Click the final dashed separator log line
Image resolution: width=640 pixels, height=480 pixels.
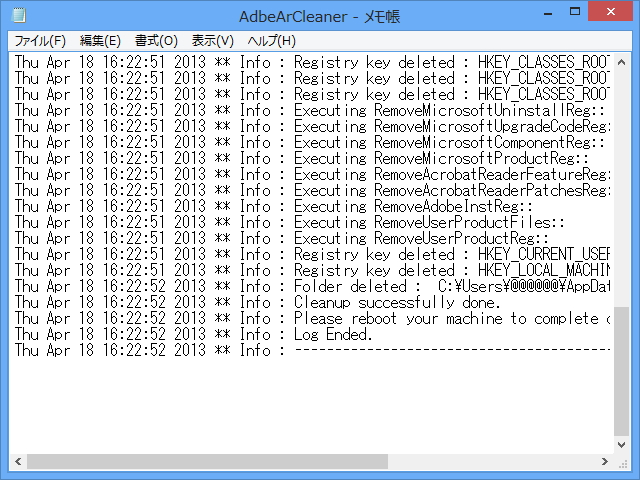[312, 350]
